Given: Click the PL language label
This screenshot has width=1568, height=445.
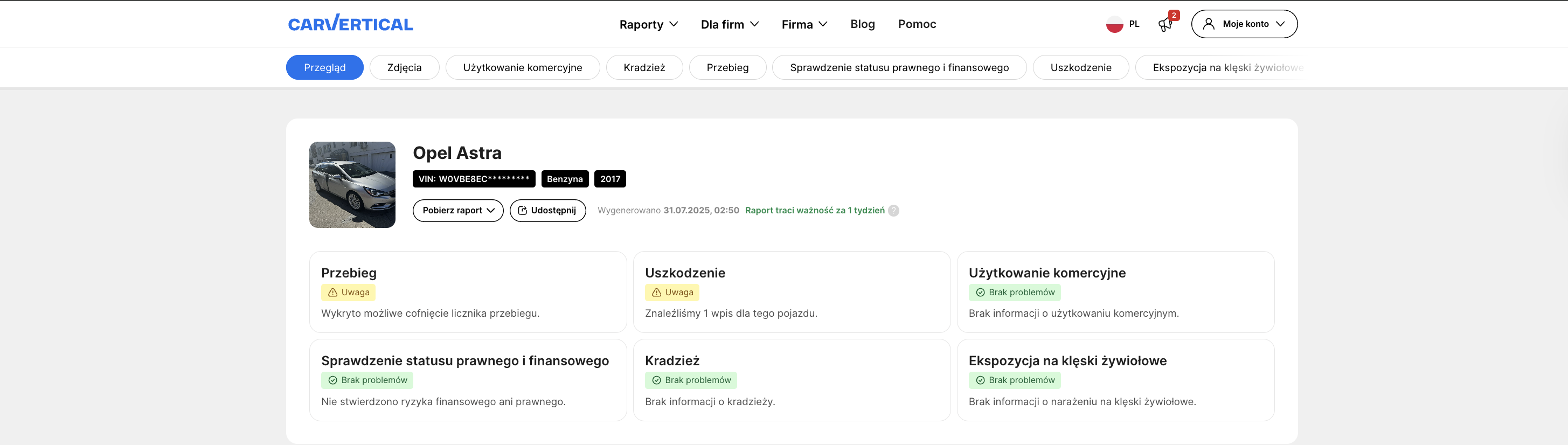Looking at the screenshot, I should click(x=1134, y=24).
